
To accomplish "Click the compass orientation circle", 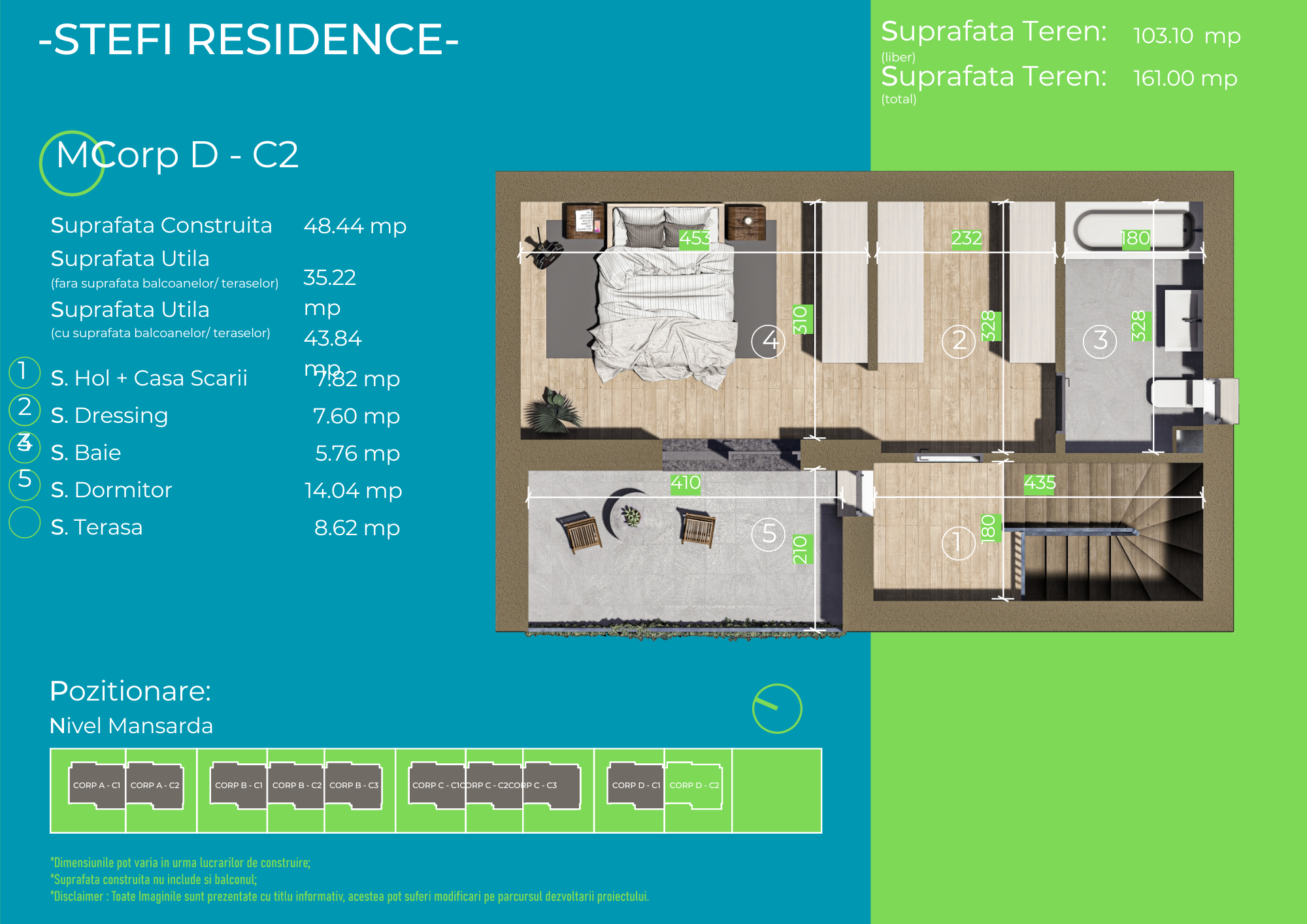I will [x=777, y=708].
